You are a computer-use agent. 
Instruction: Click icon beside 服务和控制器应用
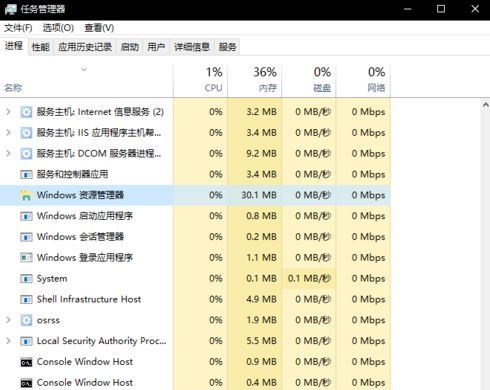(x=26, y=174)
